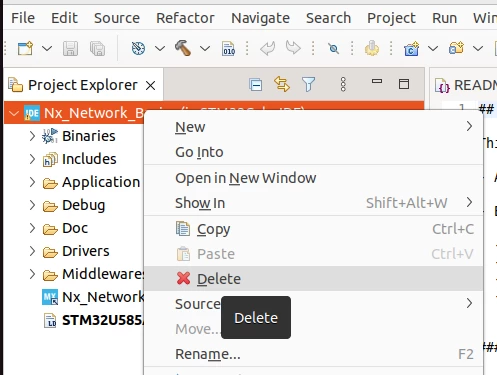497x375 pixels.
Task: Select the Drivers folder item
Action: (86, 251)
